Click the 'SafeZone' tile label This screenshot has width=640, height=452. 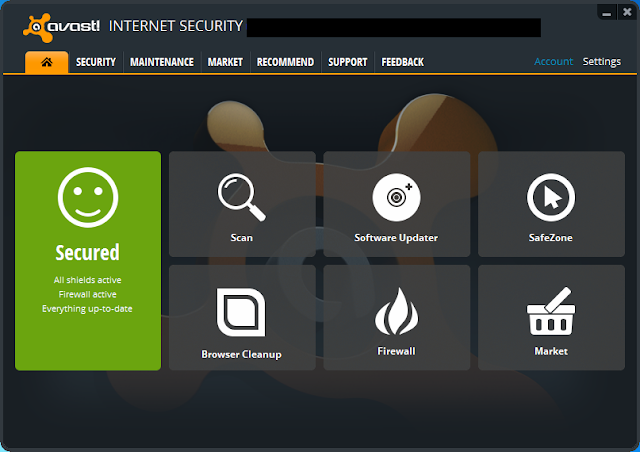(551, 238)
